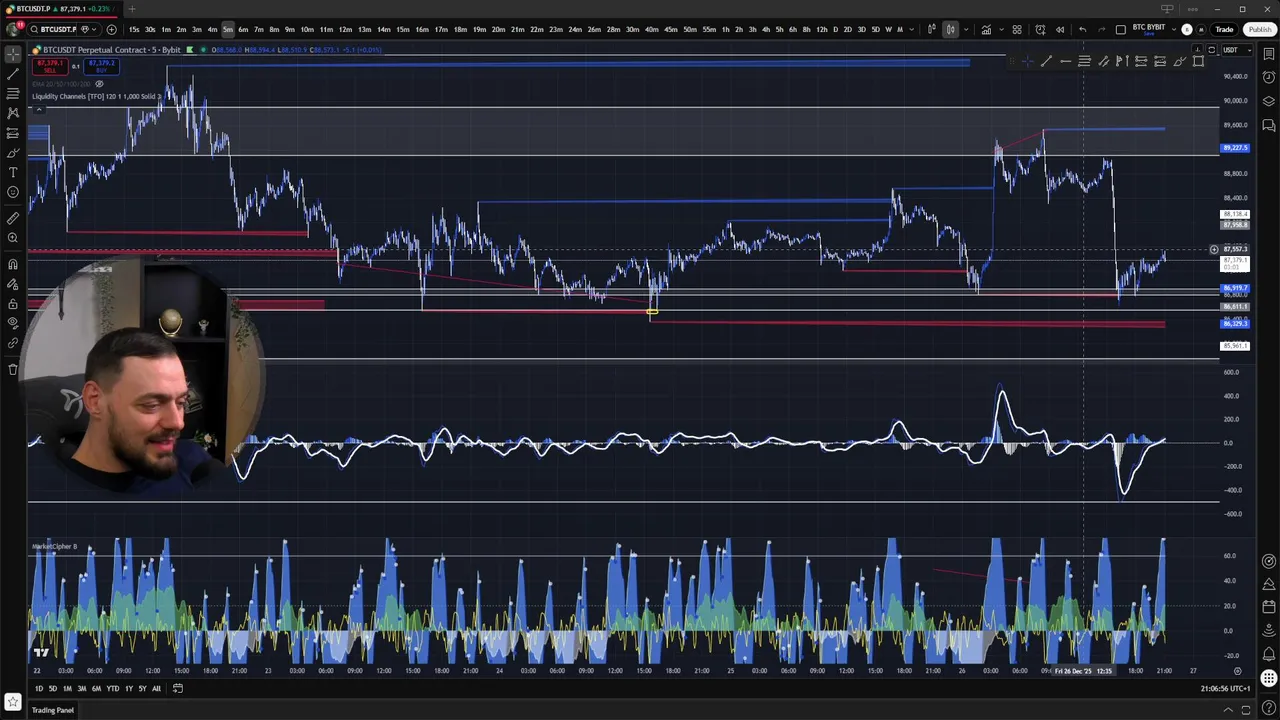Click the blue BUY price button

[101, 66]
